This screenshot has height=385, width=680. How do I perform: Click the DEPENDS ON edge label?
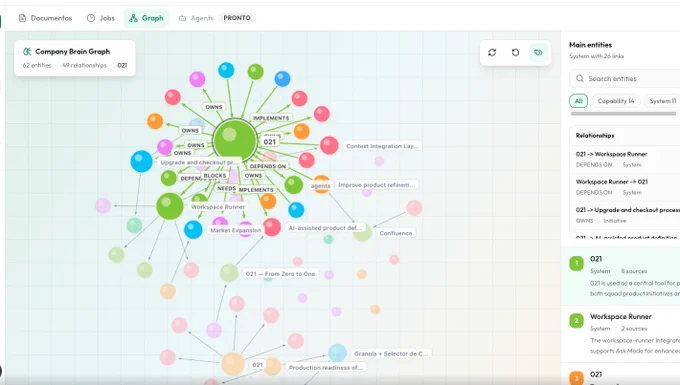tap(268, 166)
